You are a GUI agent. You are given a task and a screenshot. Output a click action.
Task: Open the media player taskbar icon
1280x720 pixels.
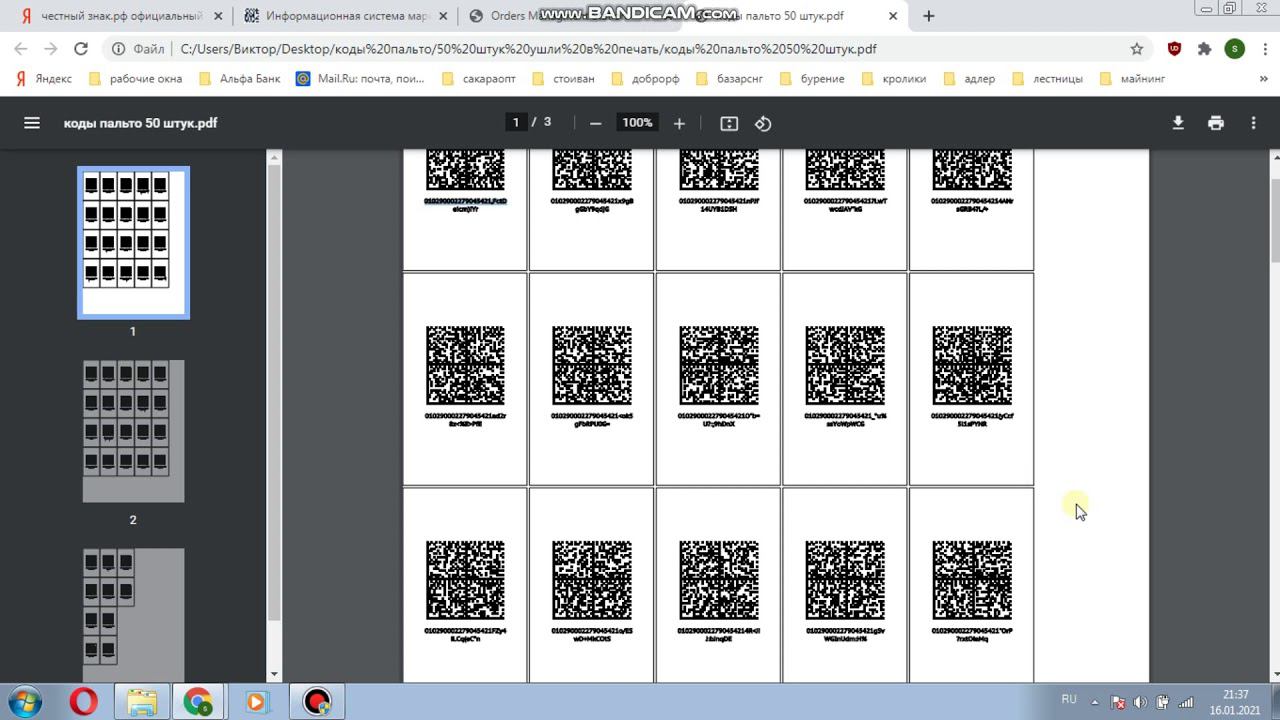point(257,701)
